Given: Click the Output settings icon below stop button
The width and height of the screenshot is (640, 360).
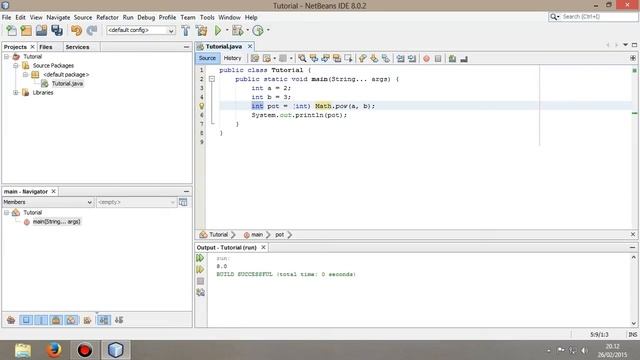Looking at the screenshot, I should pos(200,292).
